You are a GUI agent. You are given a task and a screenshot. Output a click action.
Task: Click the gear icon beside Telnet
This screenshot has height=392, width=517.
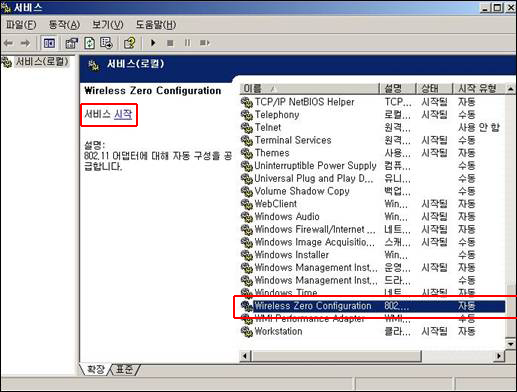(247, 128)
